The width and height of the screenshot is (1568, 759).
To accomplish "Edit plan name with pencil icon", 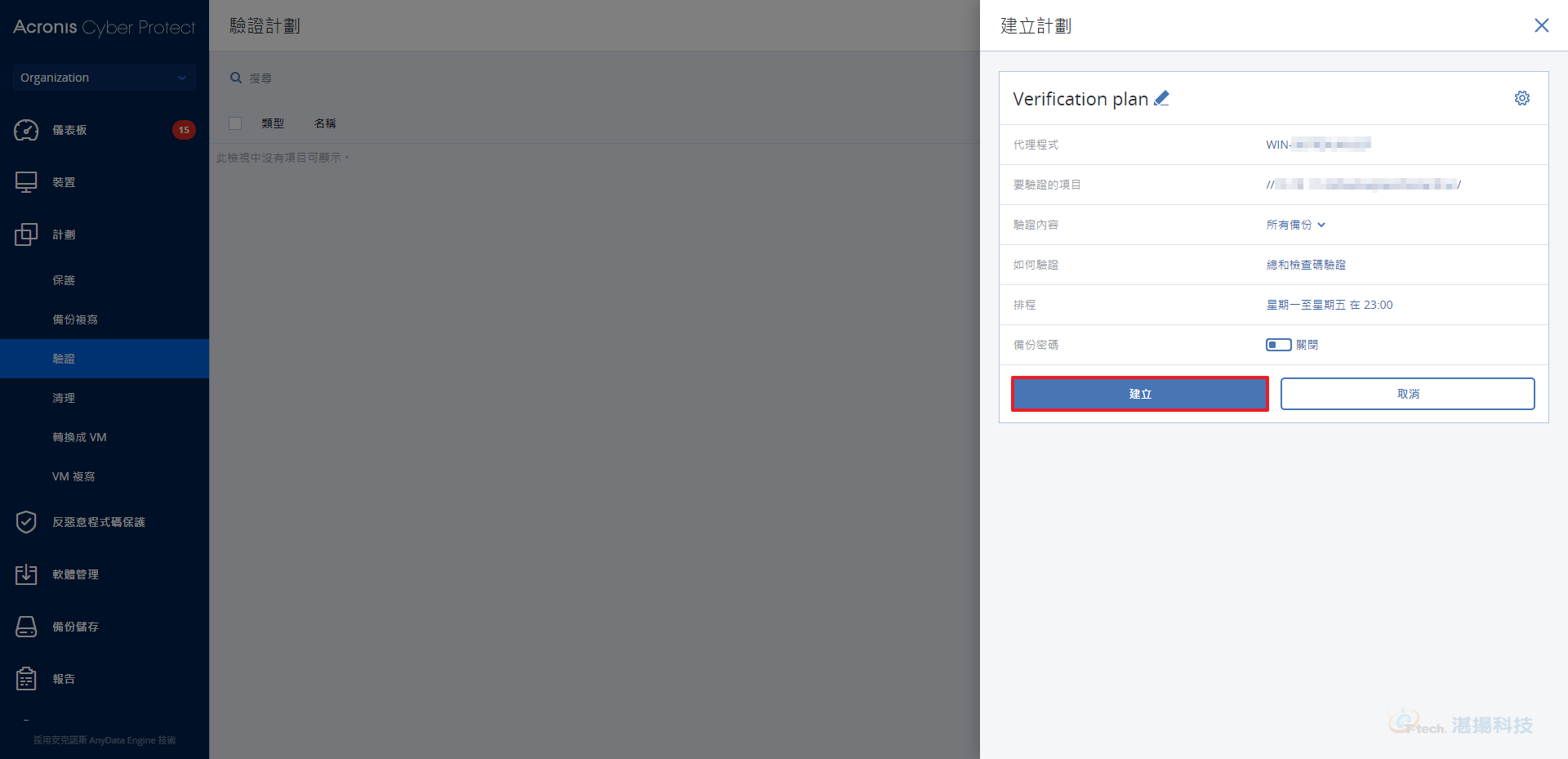I will pyautogui.click(x=1161, y=98).
